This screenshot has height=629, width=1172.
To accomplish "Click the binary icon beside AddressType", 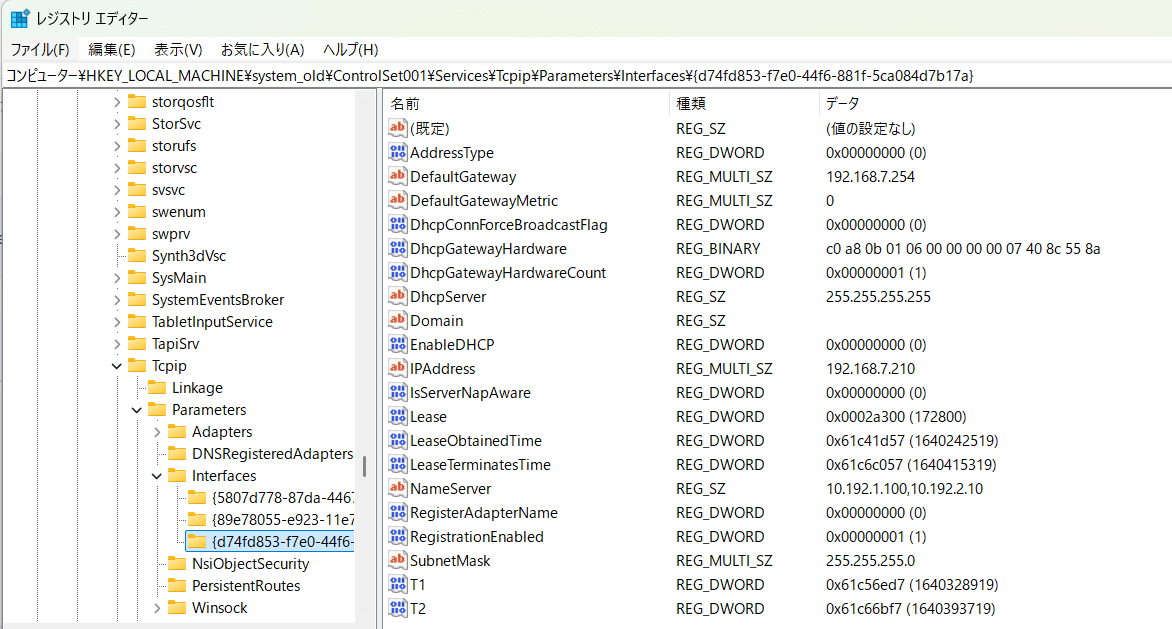I will point(398,153).
